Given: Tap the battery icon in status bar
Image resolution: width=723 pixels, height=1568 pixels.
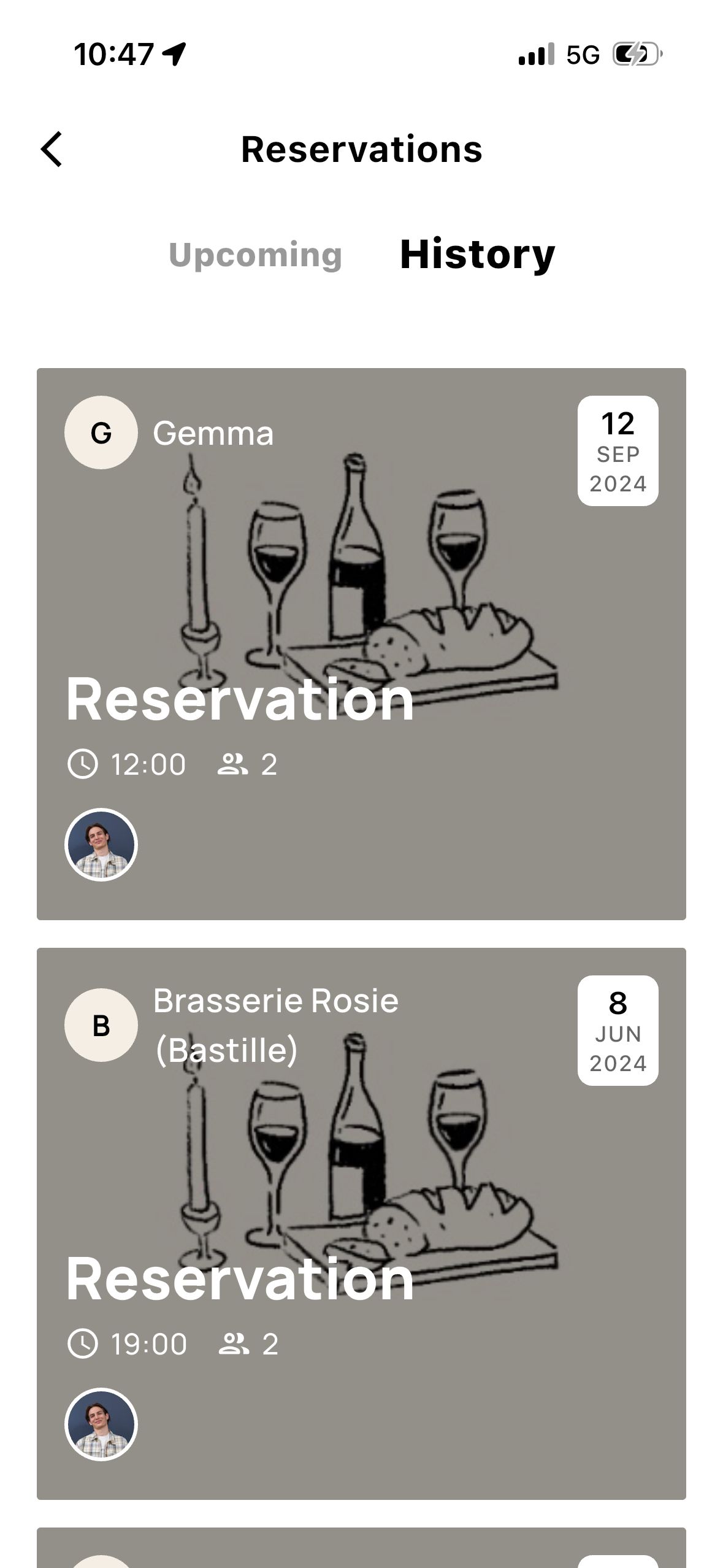Looking at the screenshot, I should tap(637, 55).
